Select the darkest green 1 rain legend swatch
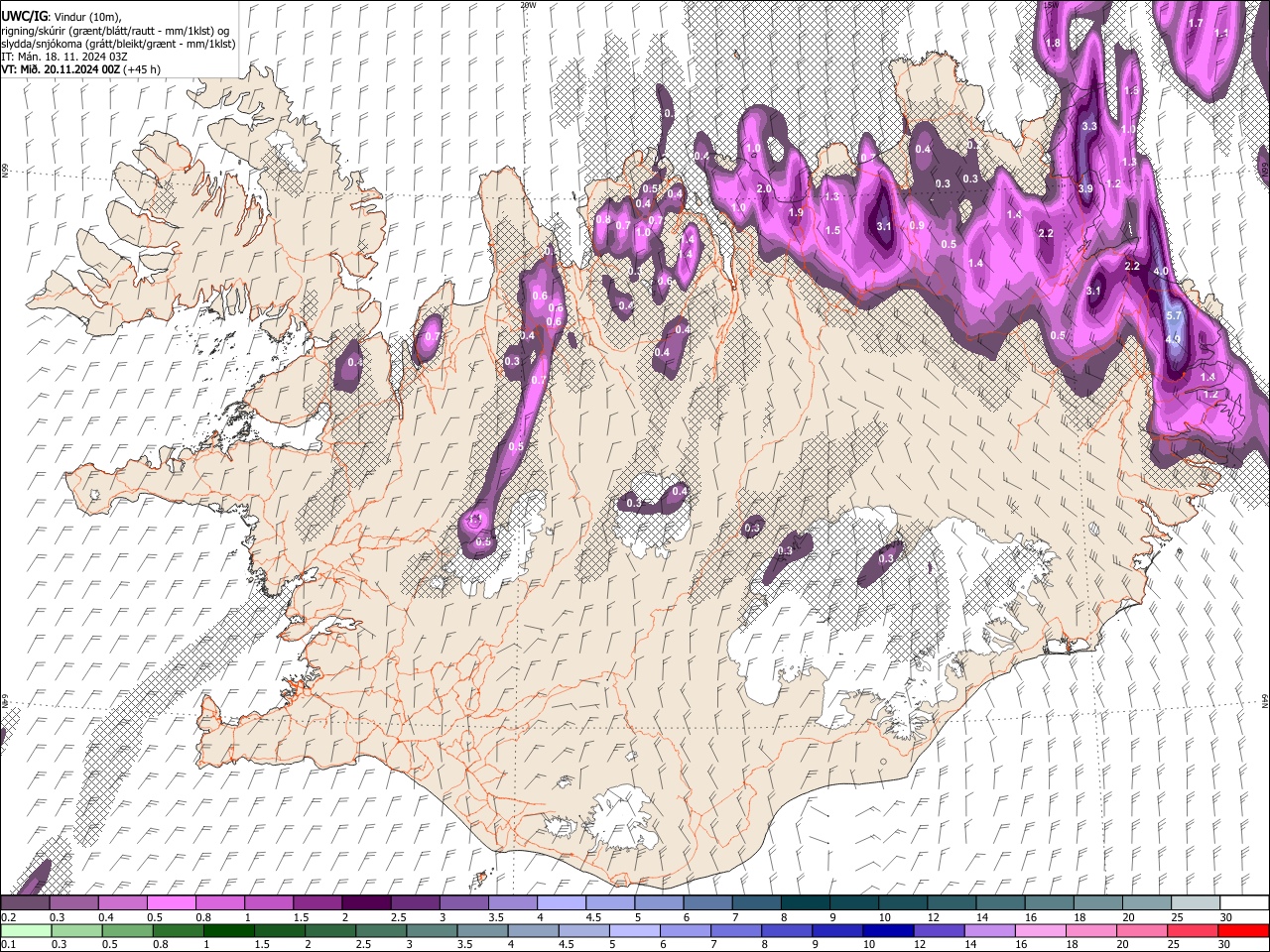This screenshot has height=952, width=1270. [x=228, y=930]
